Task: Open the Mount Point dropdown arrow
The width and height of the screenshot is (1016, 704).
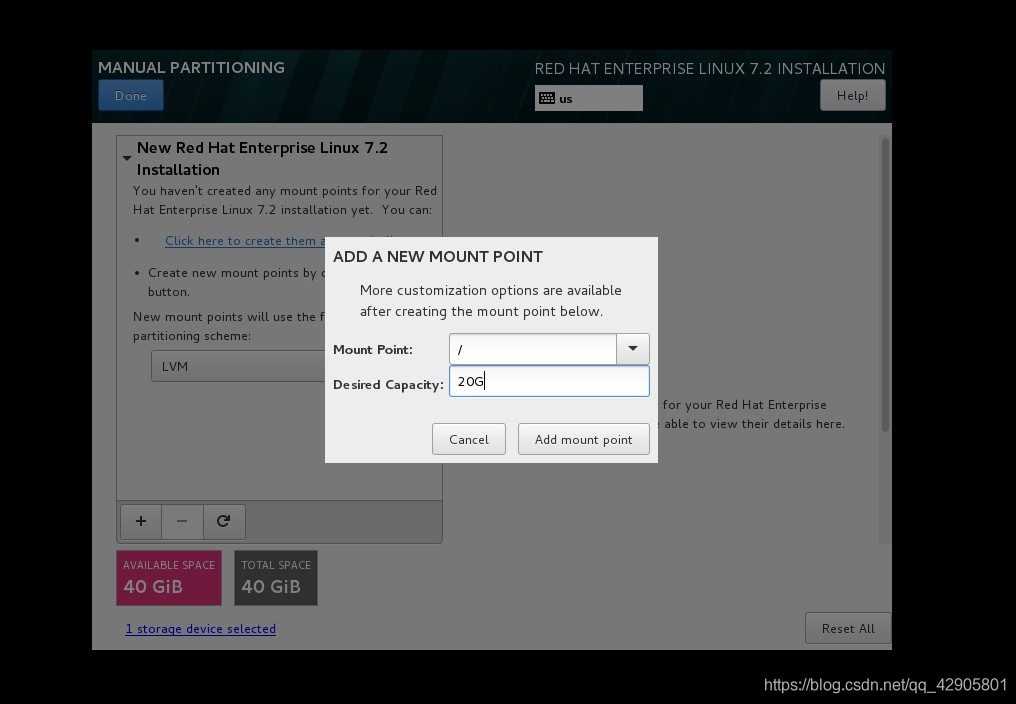Action: 633,349
